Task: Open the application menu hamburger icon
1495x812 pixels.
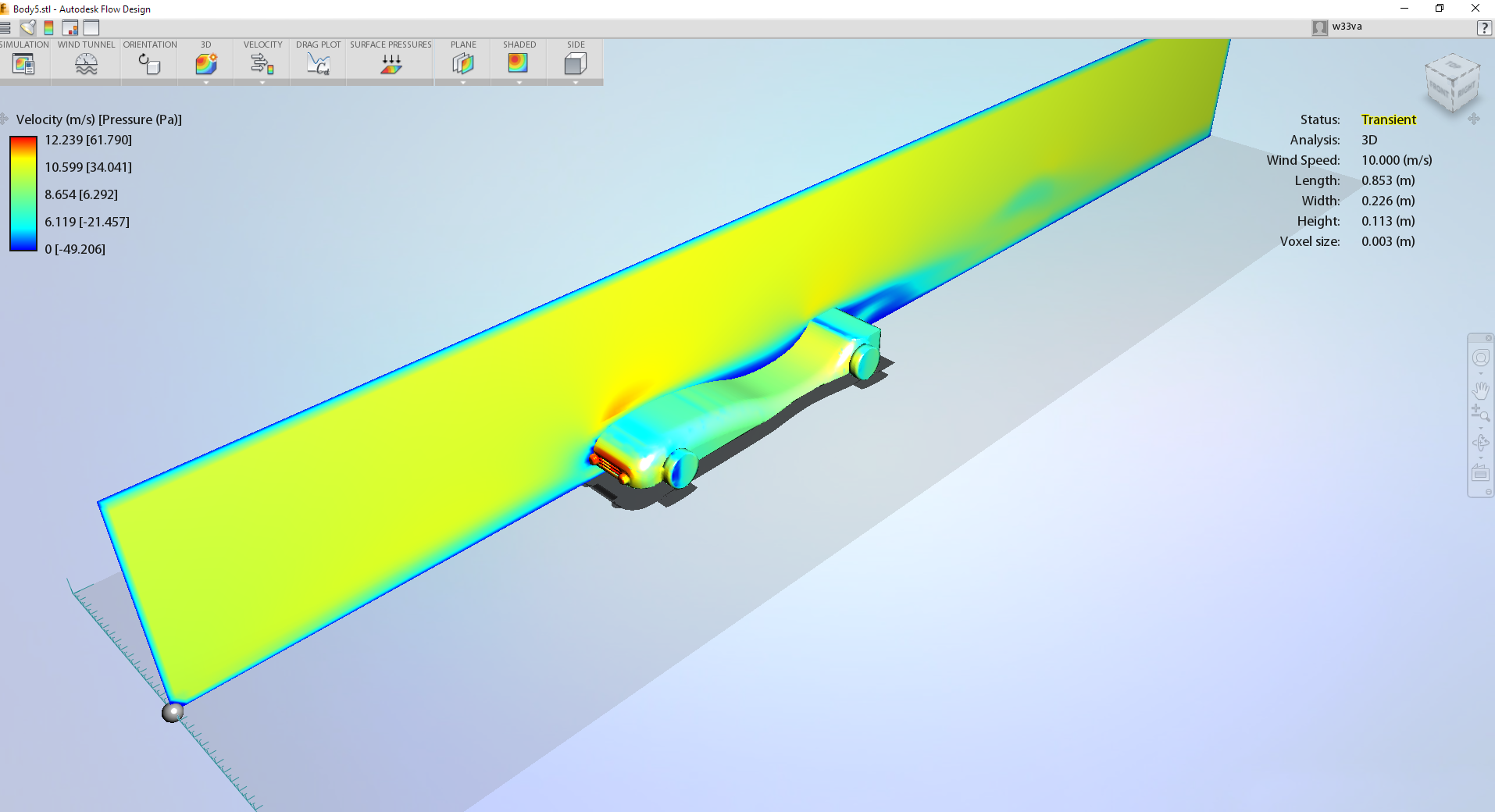Action: tap(5, 28)
